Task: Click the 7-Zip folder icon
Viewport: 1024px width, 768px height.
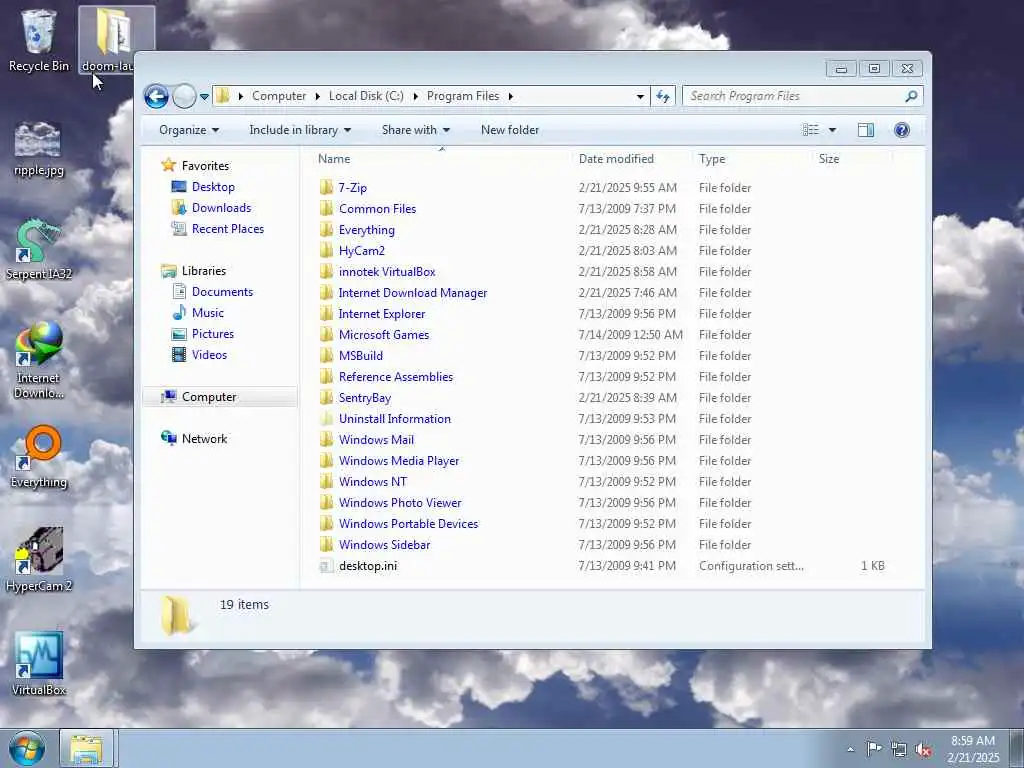Action: (x=327, y=188)
